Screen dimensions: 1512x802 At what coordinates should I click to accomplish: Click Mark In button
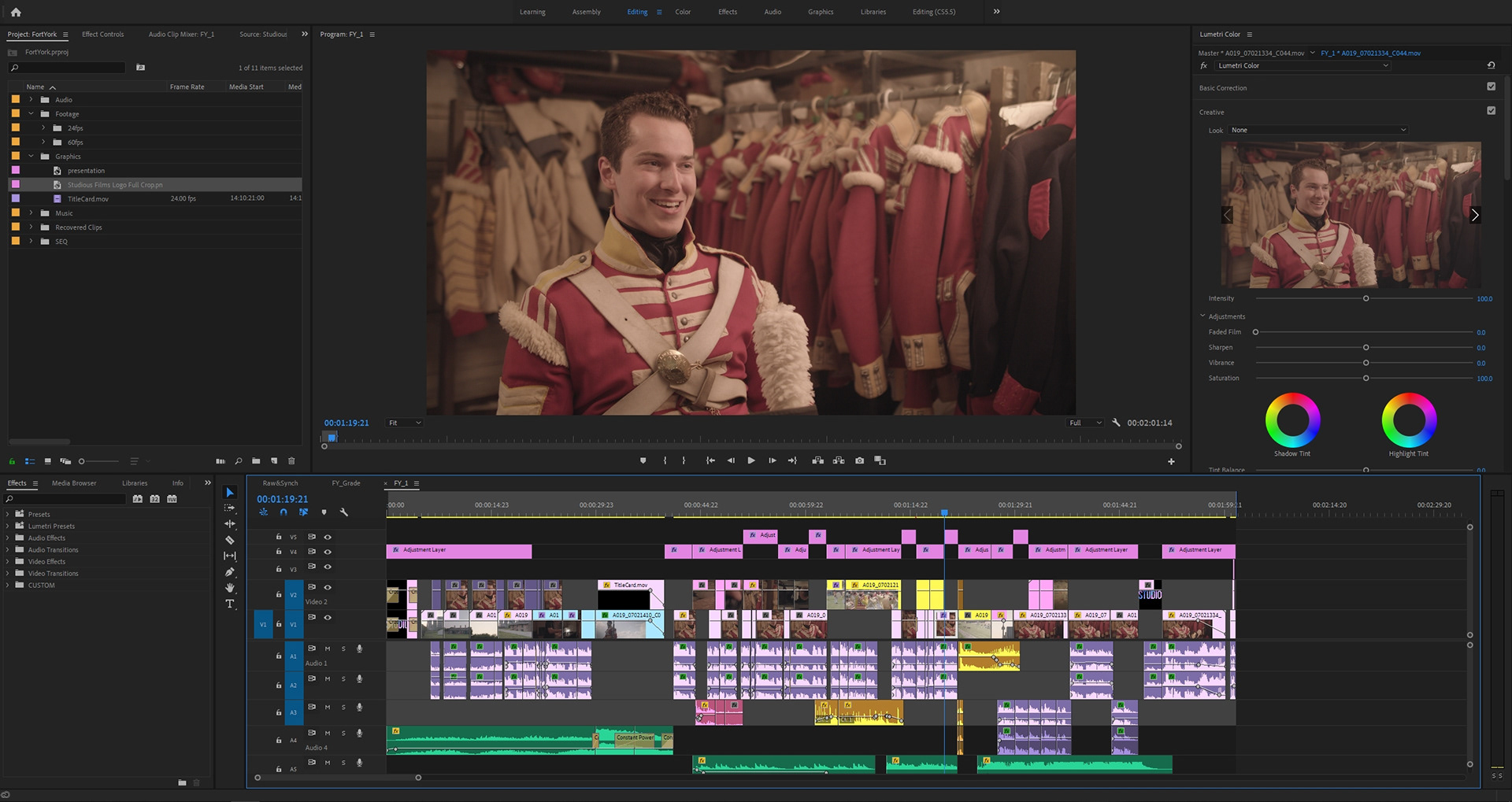coord(665,460)
